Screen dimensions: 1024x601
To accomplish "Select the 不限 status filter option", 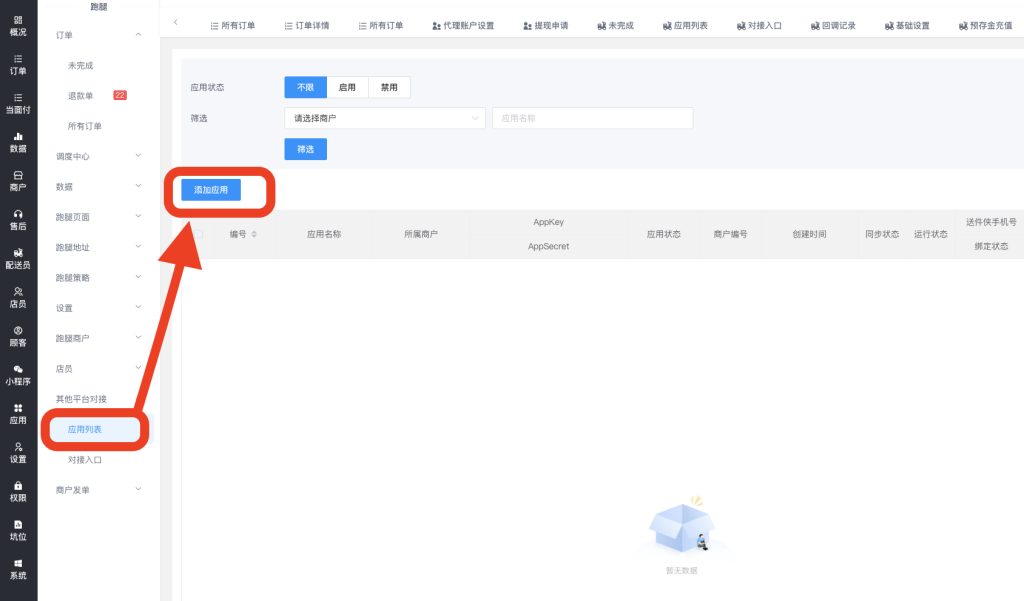I will (305, 88).
